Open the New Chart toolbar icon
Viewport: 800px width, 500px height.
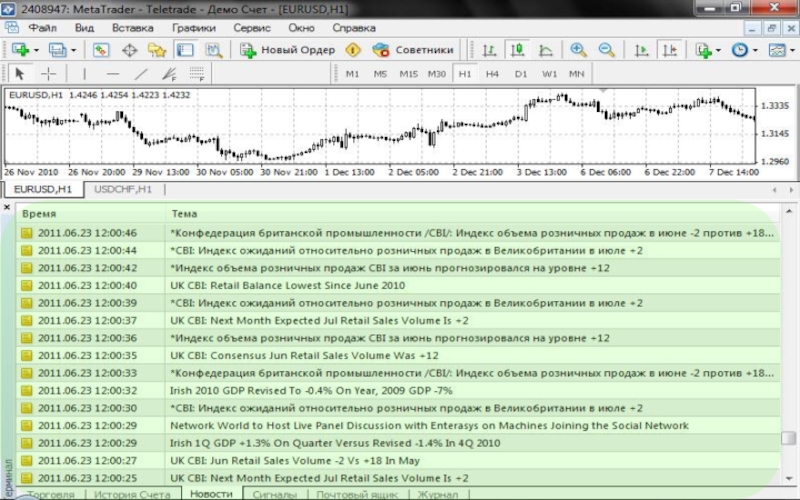tap(21, 50)
